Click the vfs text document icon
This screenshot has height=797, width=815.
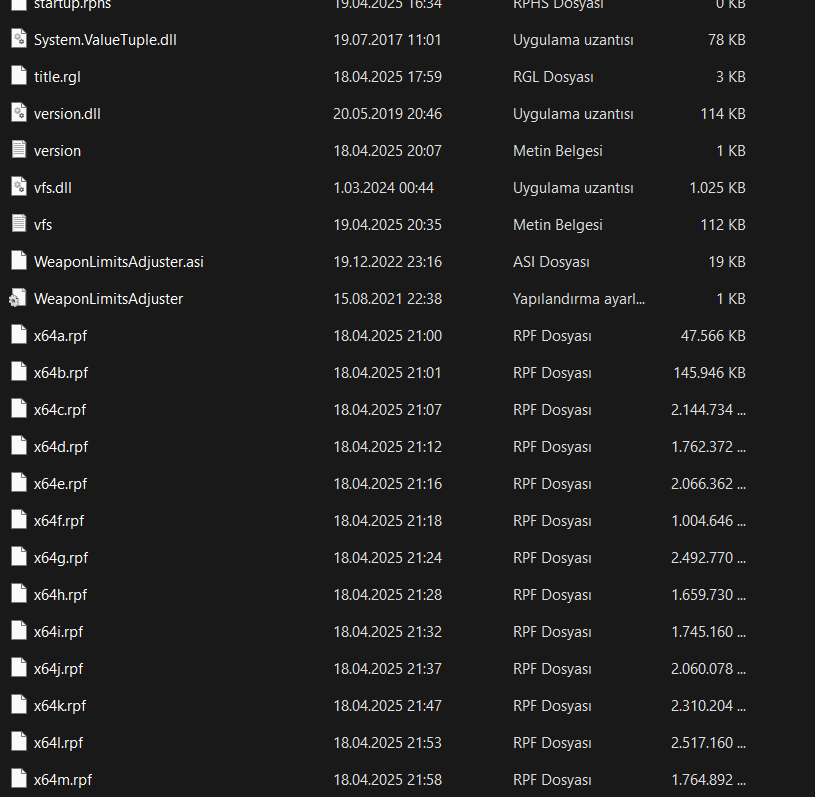coord(18,225)
